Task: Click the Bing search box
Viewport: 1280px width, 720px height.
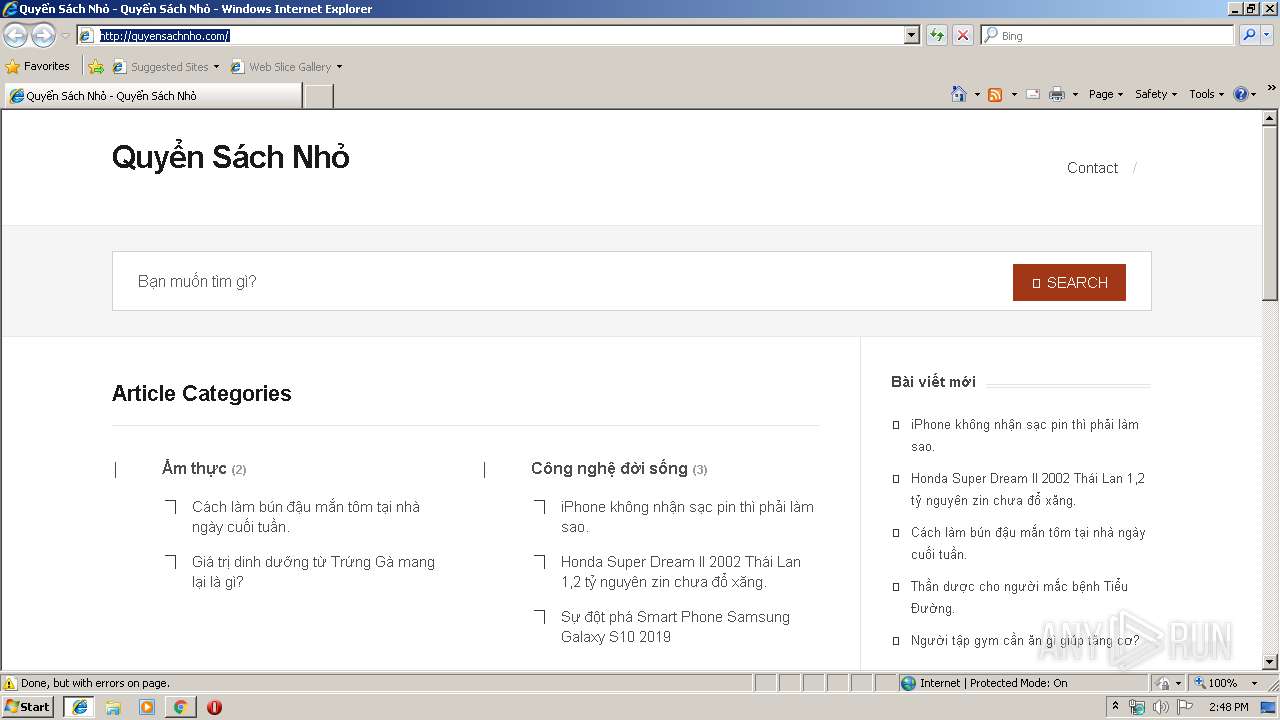Action: pos(1107,35)
